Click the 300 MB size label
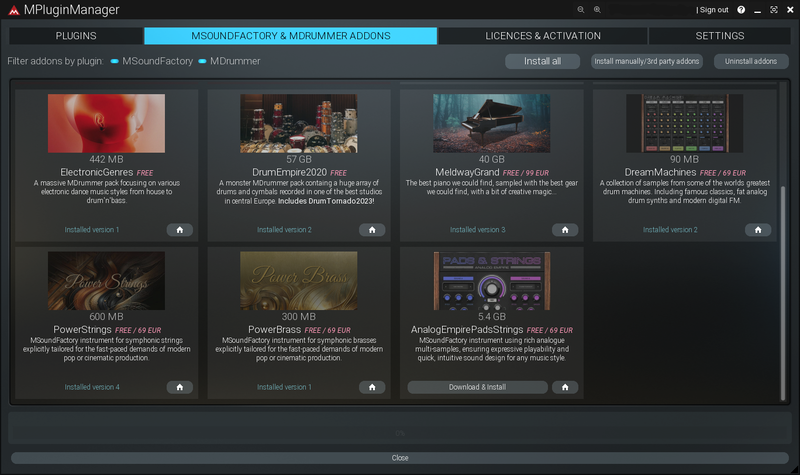The width and height of the screenshot is (800, 475). (x=298, y=316)
